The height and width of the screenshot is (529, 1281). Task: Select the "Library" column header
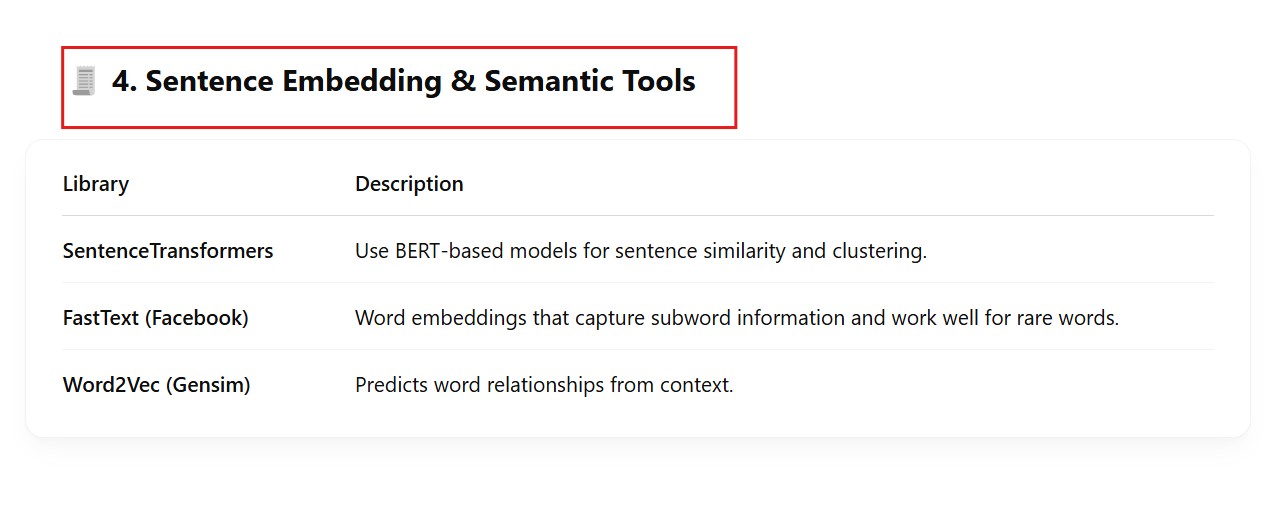96,184
